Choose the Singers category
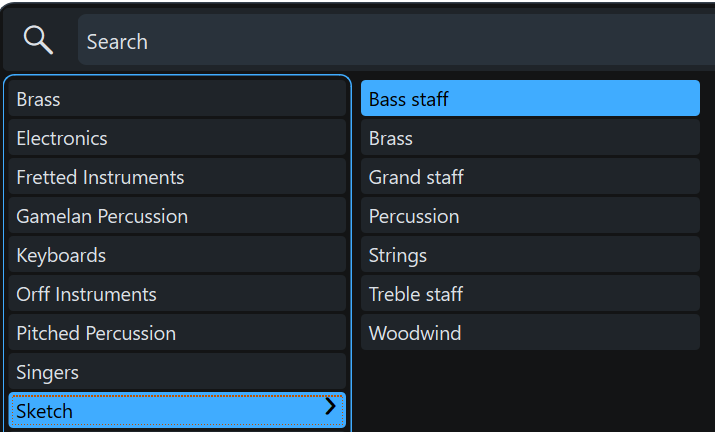715x432 pixels. (x=177, y=371)
